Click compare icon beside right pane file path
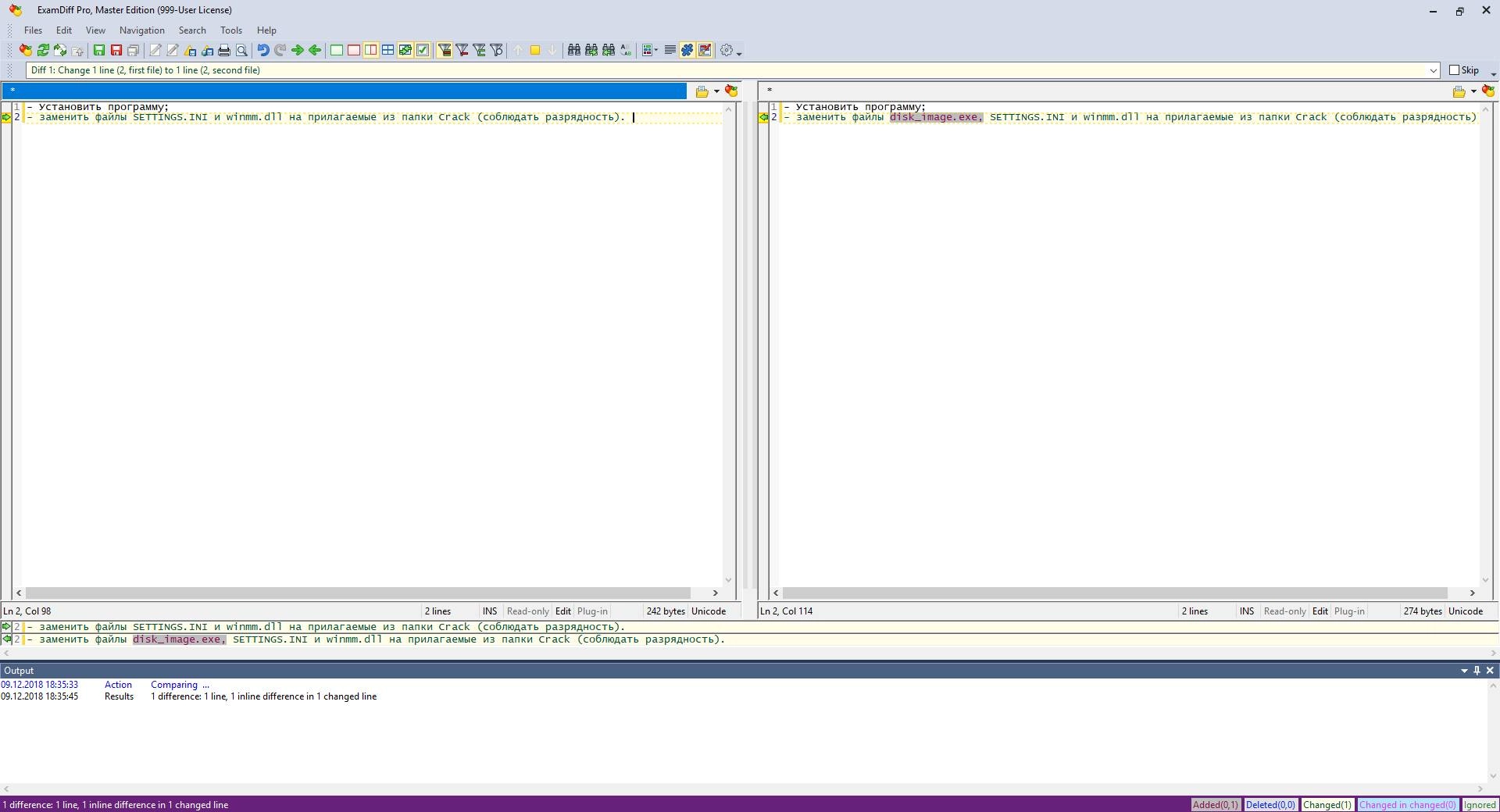This screenshot has height=812, width=1500. click(x=1488, y=91)
